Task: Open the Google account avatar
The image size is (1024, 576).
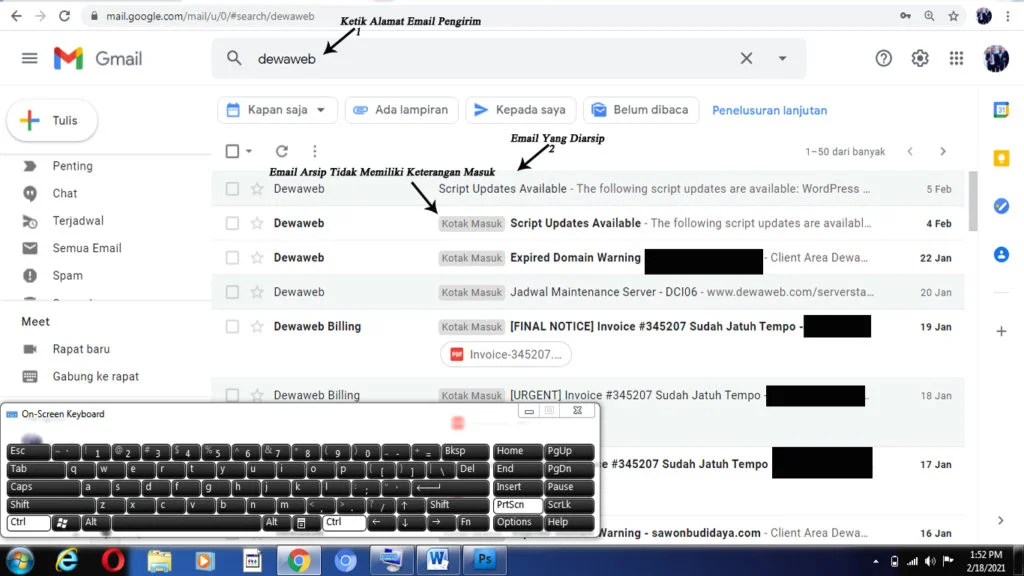Action: tap(996, 58)
